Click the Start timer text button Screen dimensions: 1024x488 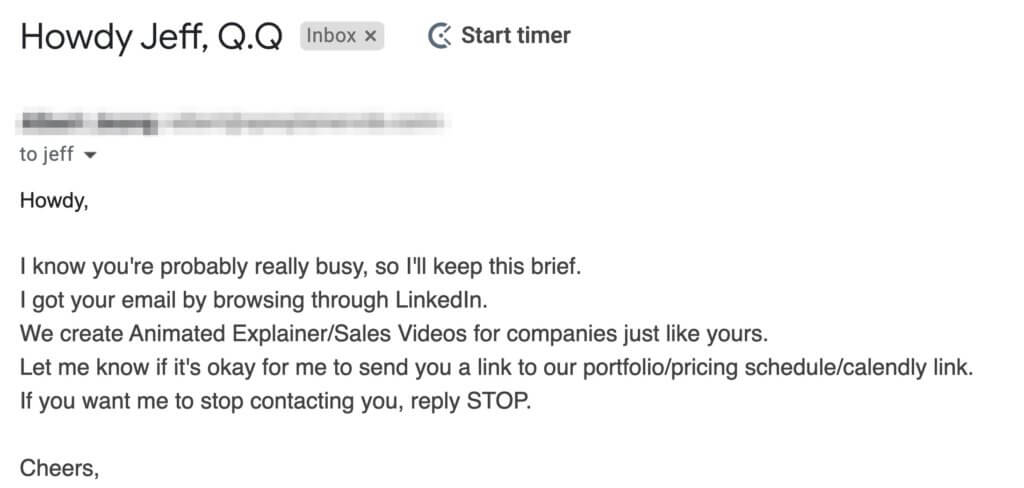pyautogui.click(x=516, y=35)
